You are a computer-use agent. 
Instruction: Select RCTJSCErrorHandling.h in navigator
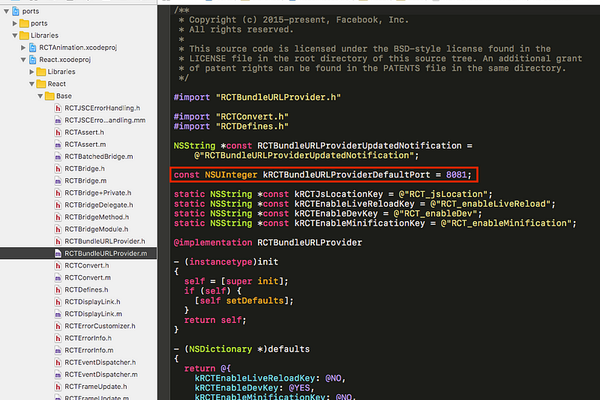[102, 108]
